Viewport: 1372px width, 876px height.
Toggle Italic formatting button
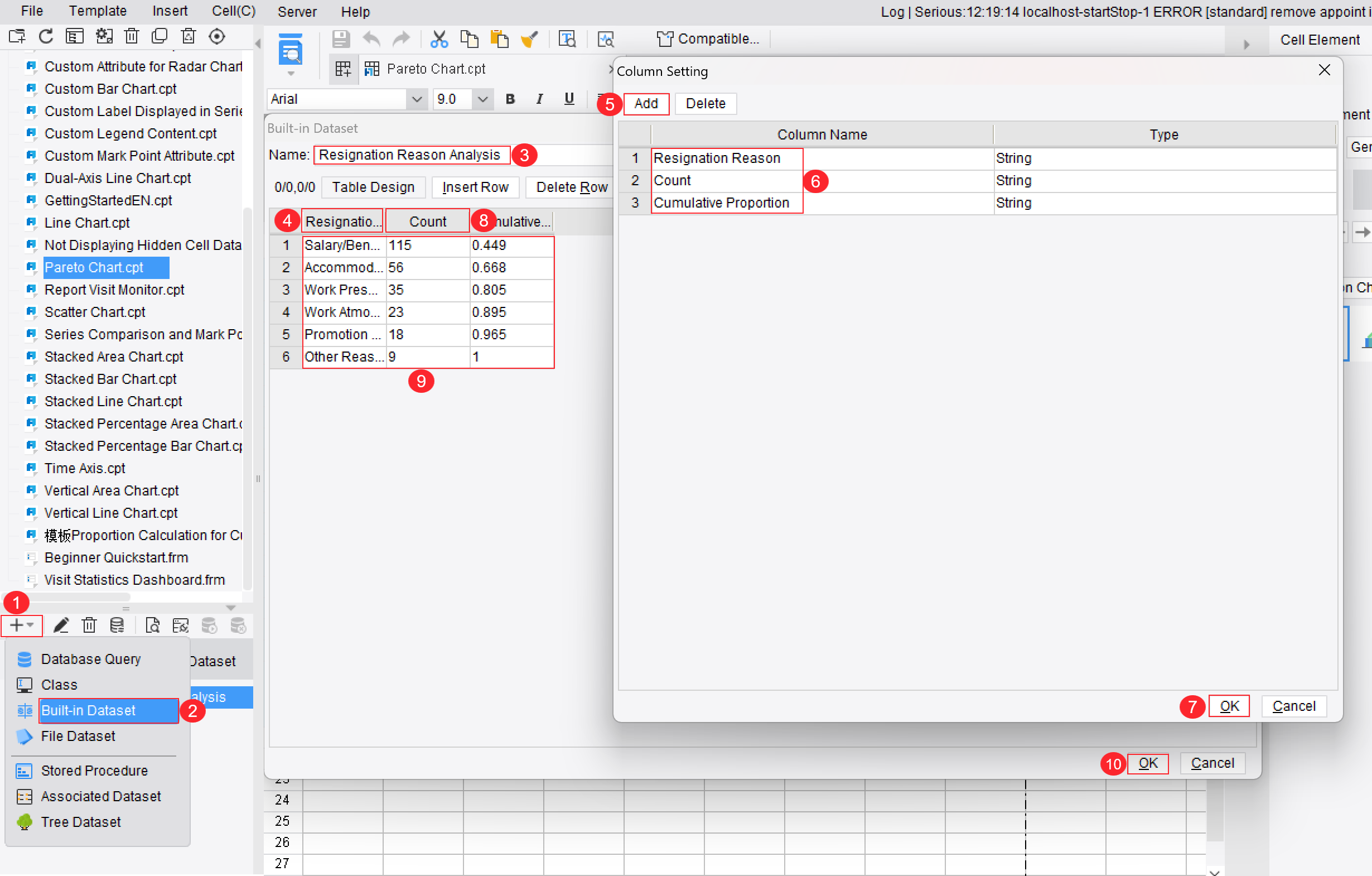point(539,99)
